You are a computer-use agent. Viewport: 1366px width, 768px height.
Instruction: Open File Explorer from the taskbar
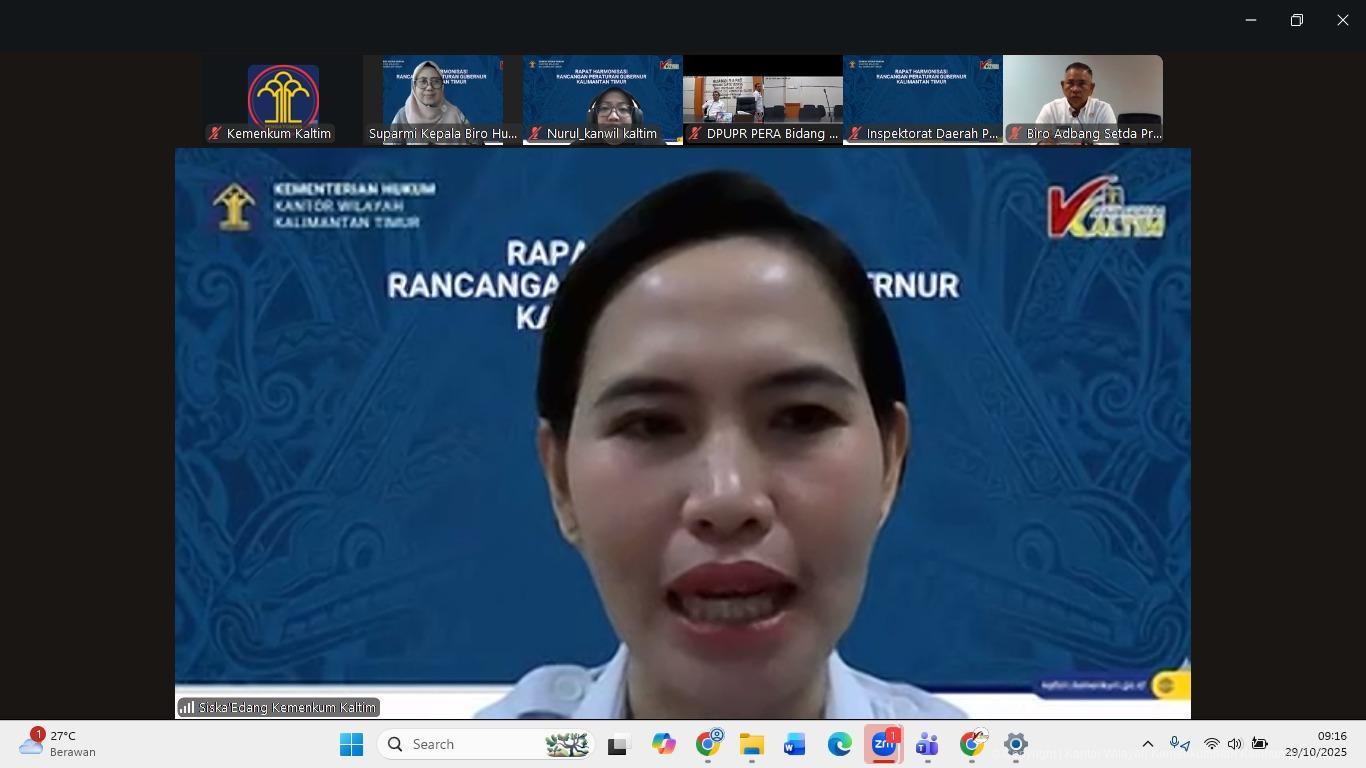[x=751, y=744]
